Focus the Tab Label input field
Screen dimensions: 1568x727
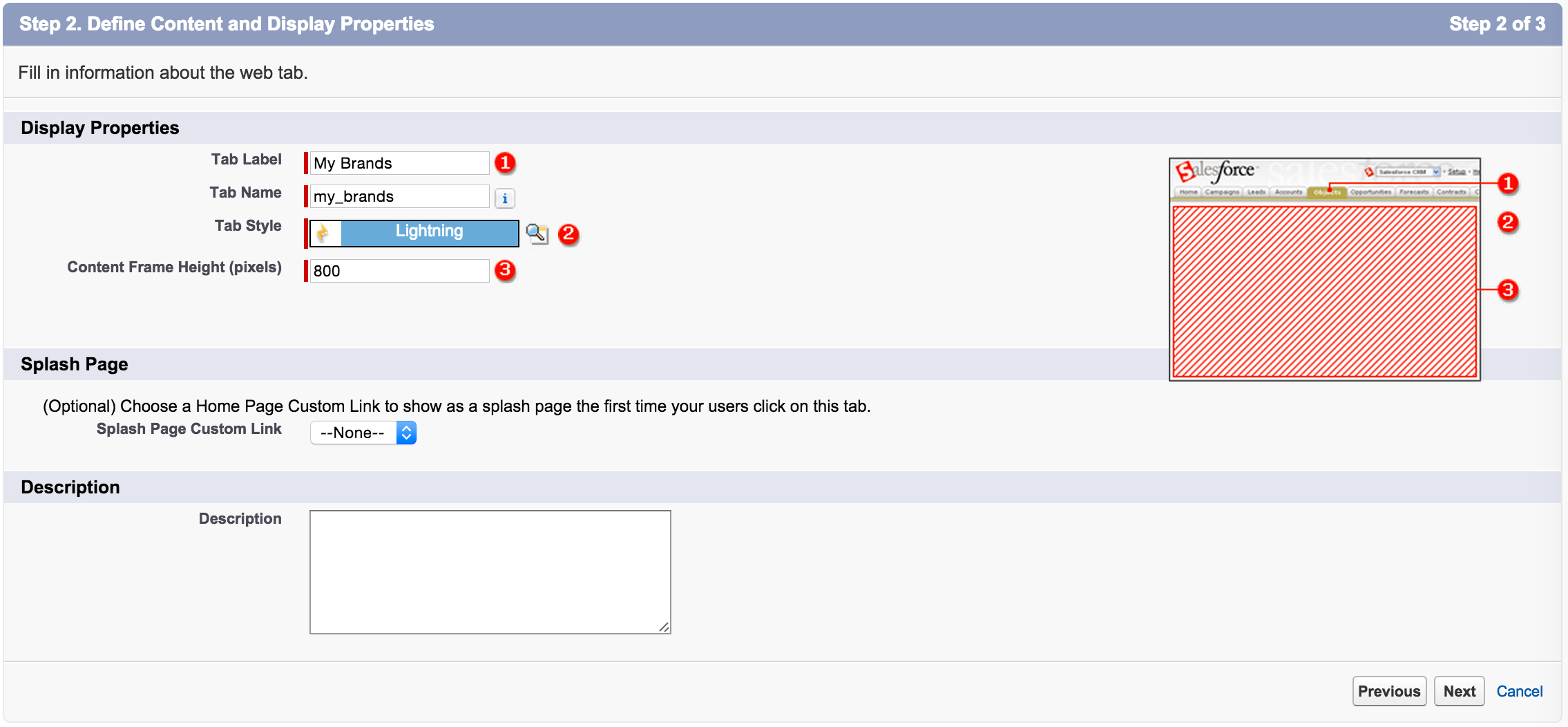click(x=399, y=163)
